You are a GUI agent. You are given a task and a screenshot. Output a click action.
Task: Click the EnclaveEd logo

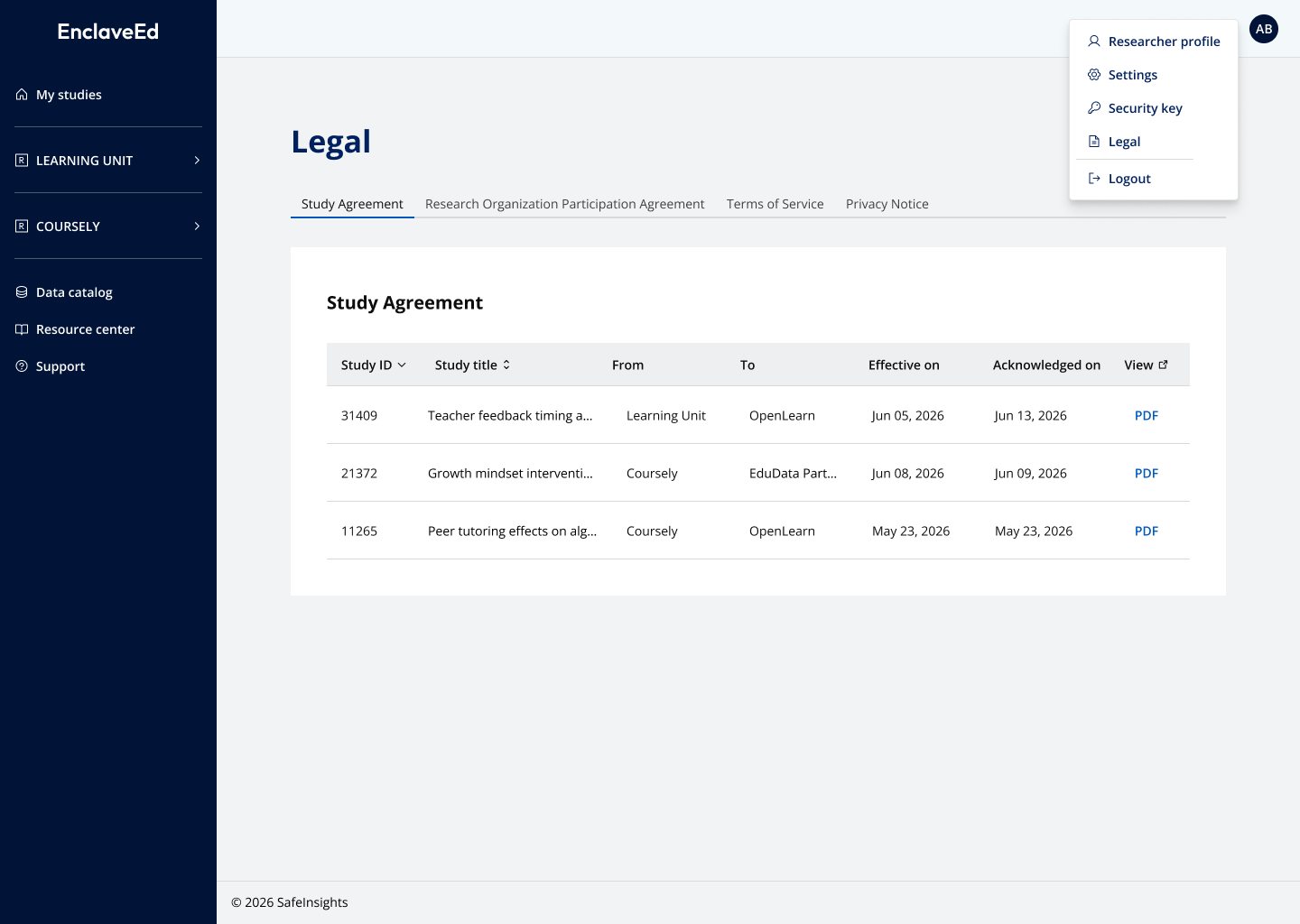tap(108, 32)
